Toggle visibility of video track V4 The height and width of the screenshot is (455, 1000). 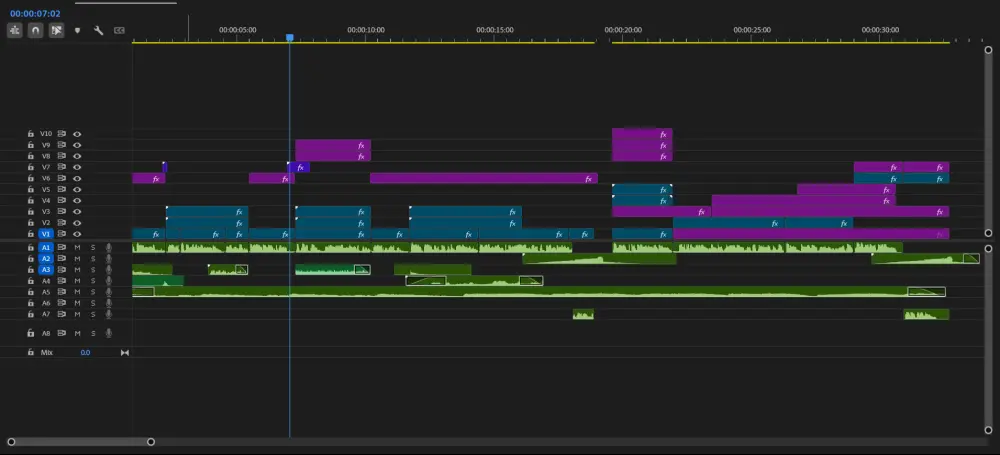77,200
